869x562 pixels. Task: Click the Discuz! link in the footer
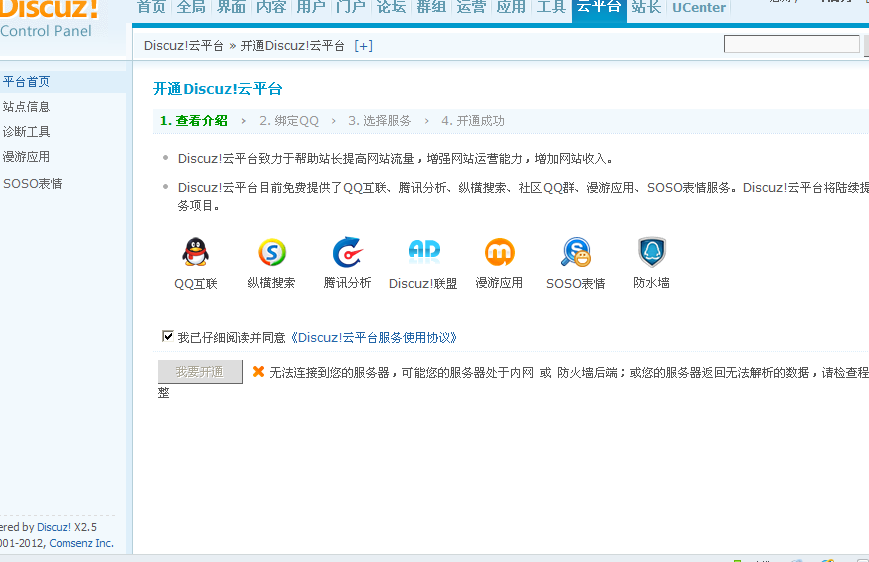pos(54,527)
